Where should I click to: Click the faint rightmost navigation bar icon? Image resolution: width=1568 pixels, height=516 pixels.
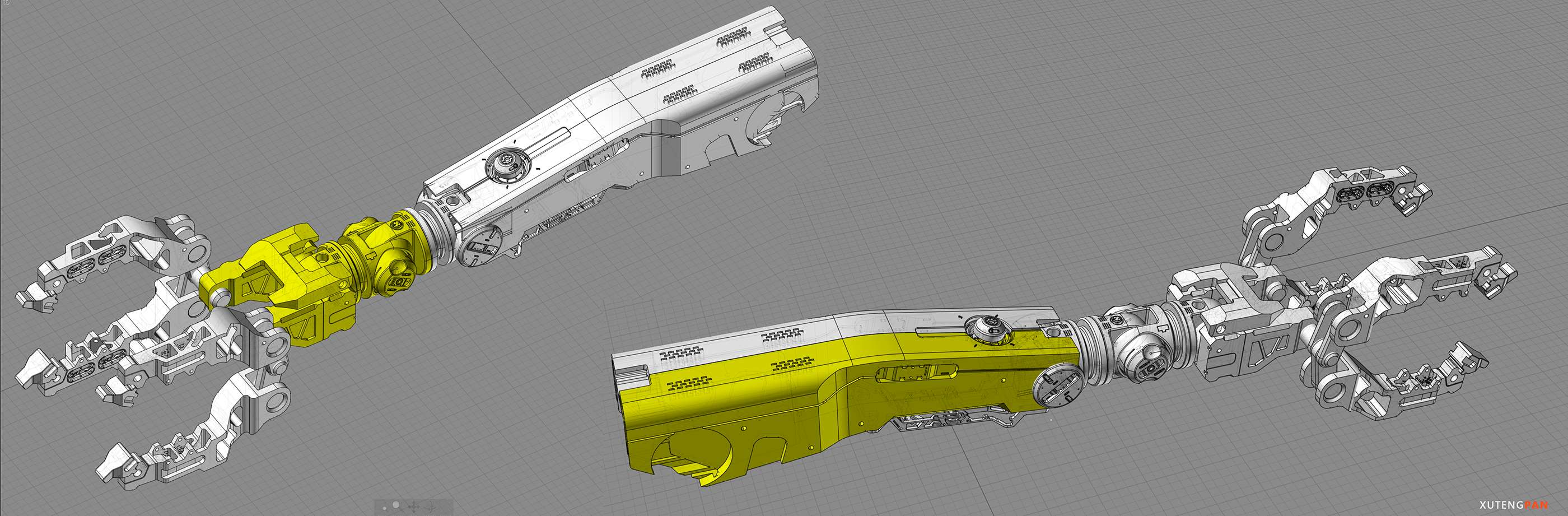coord(431,507)
